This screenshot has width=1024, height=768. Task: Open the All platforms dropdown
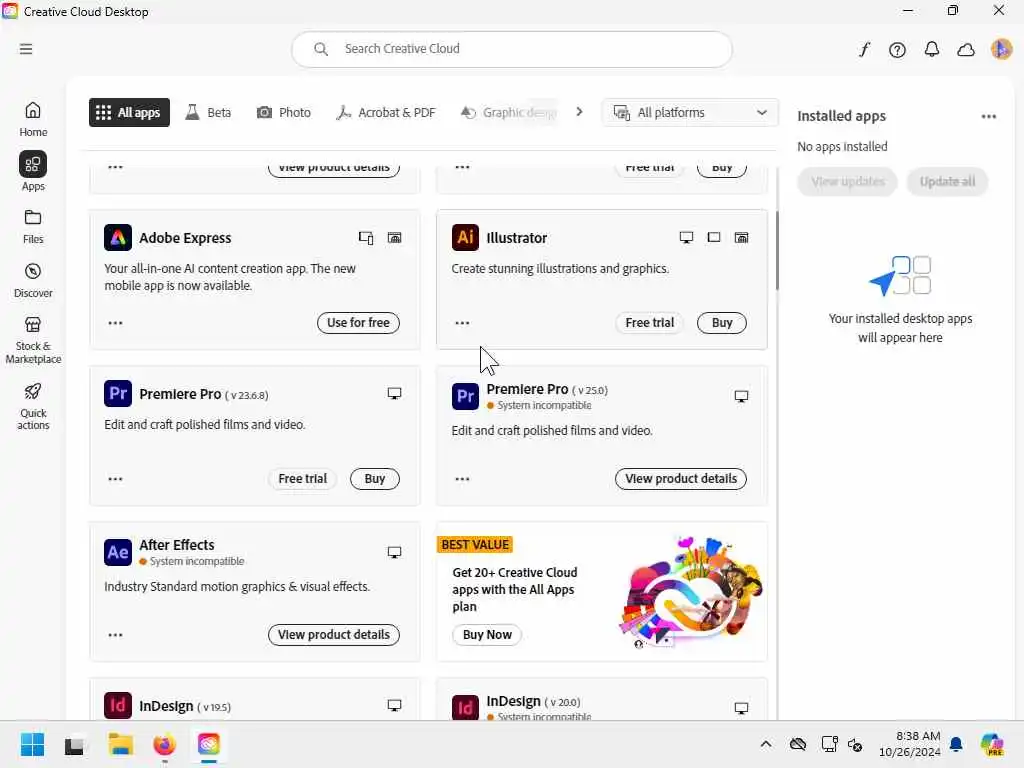point(690,112)
